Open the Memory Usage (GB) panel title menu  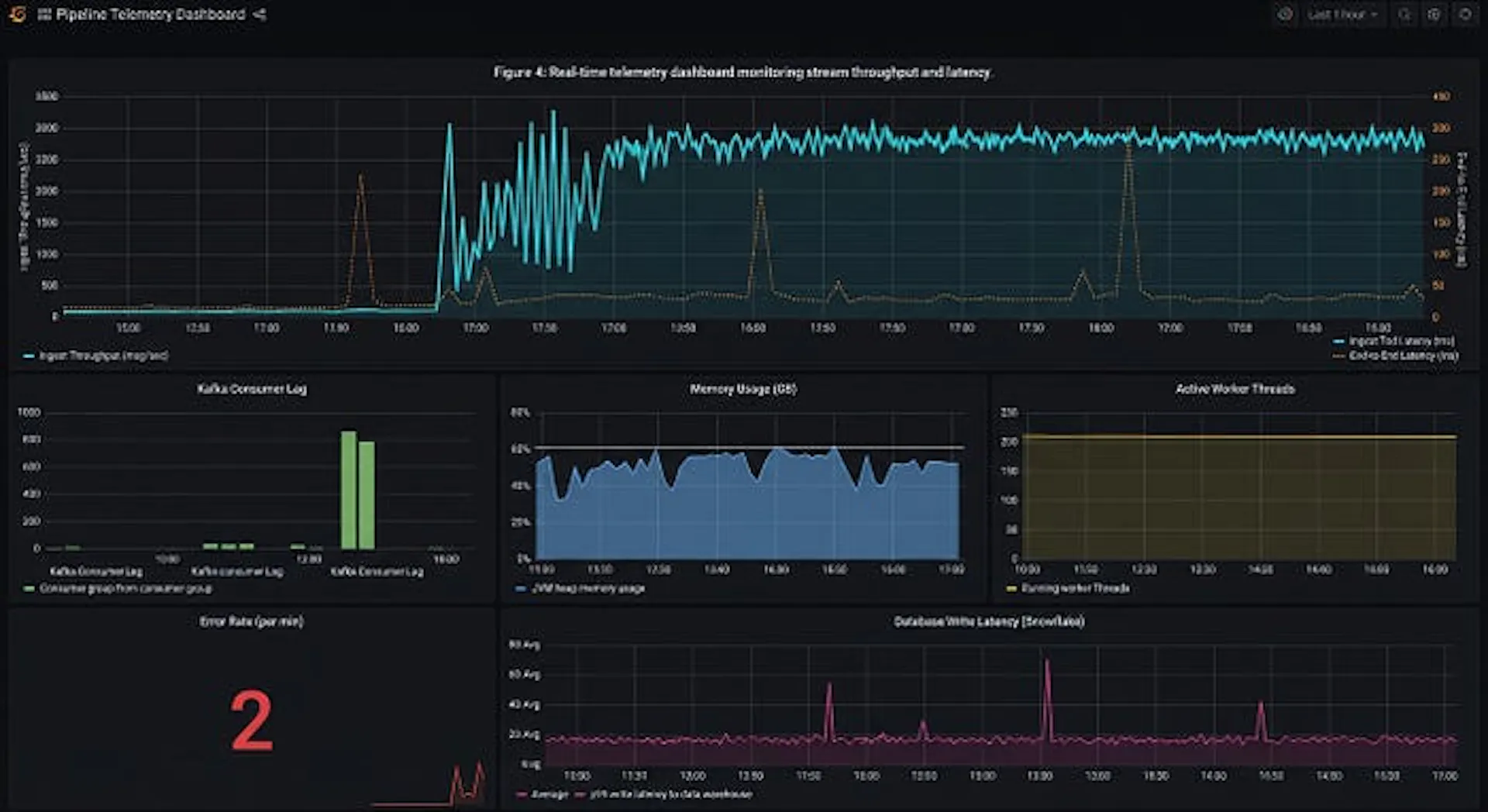(743, 389)
